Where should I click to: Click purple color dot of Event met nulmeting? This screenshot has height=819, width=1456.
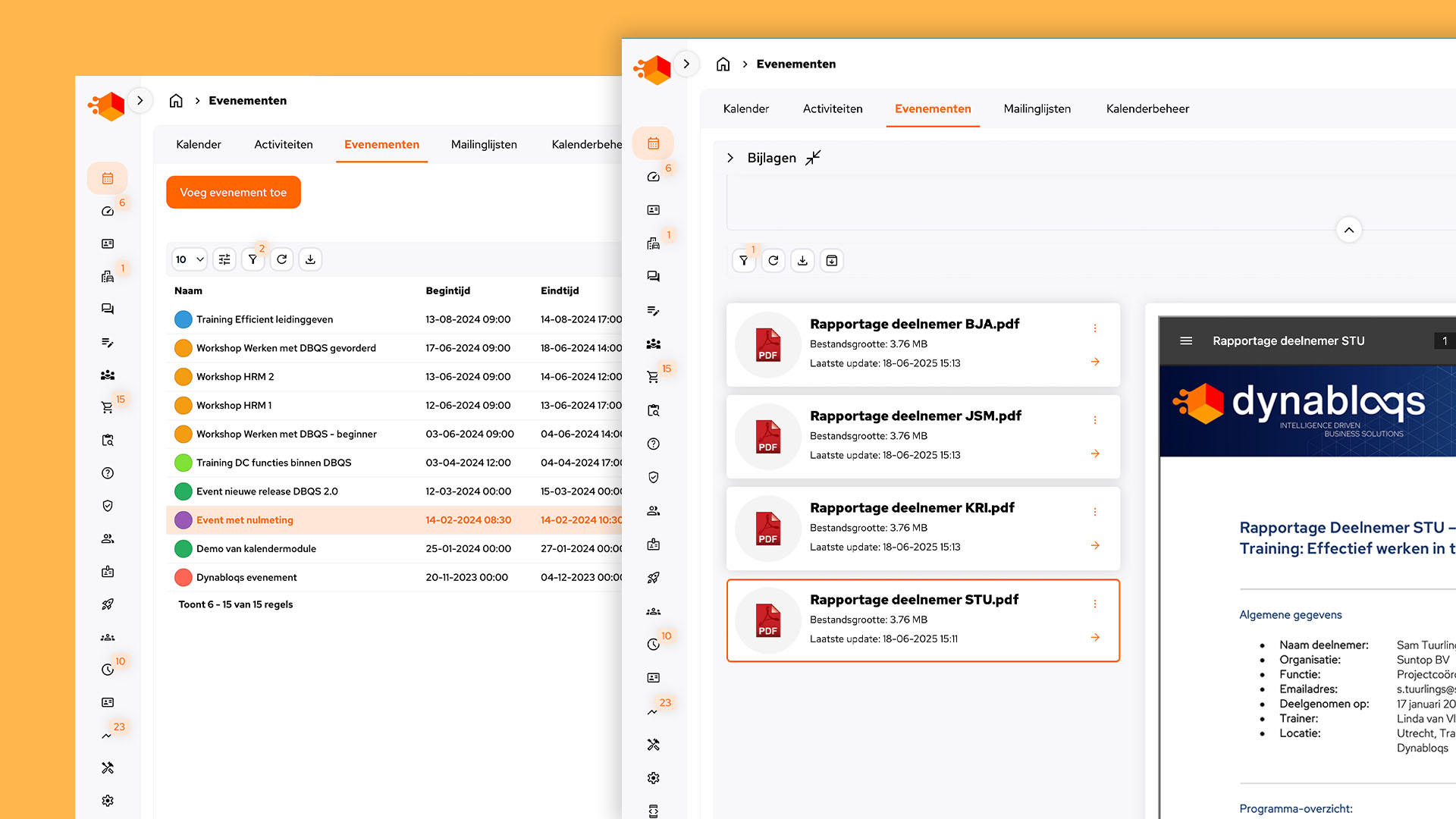183,520
